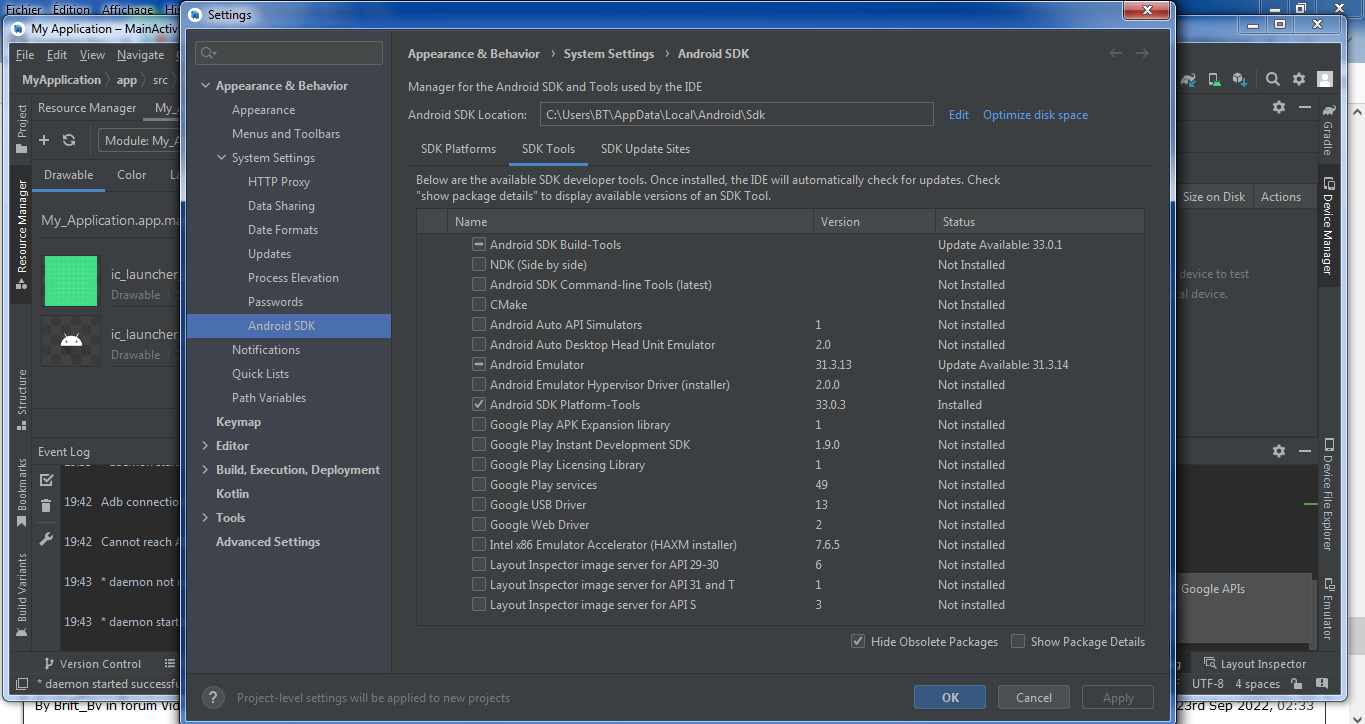Check Intel x86 Emulator Accelerator (HAXM installer)
Viewport: 1365px width, 724px height.
point(479,545)
